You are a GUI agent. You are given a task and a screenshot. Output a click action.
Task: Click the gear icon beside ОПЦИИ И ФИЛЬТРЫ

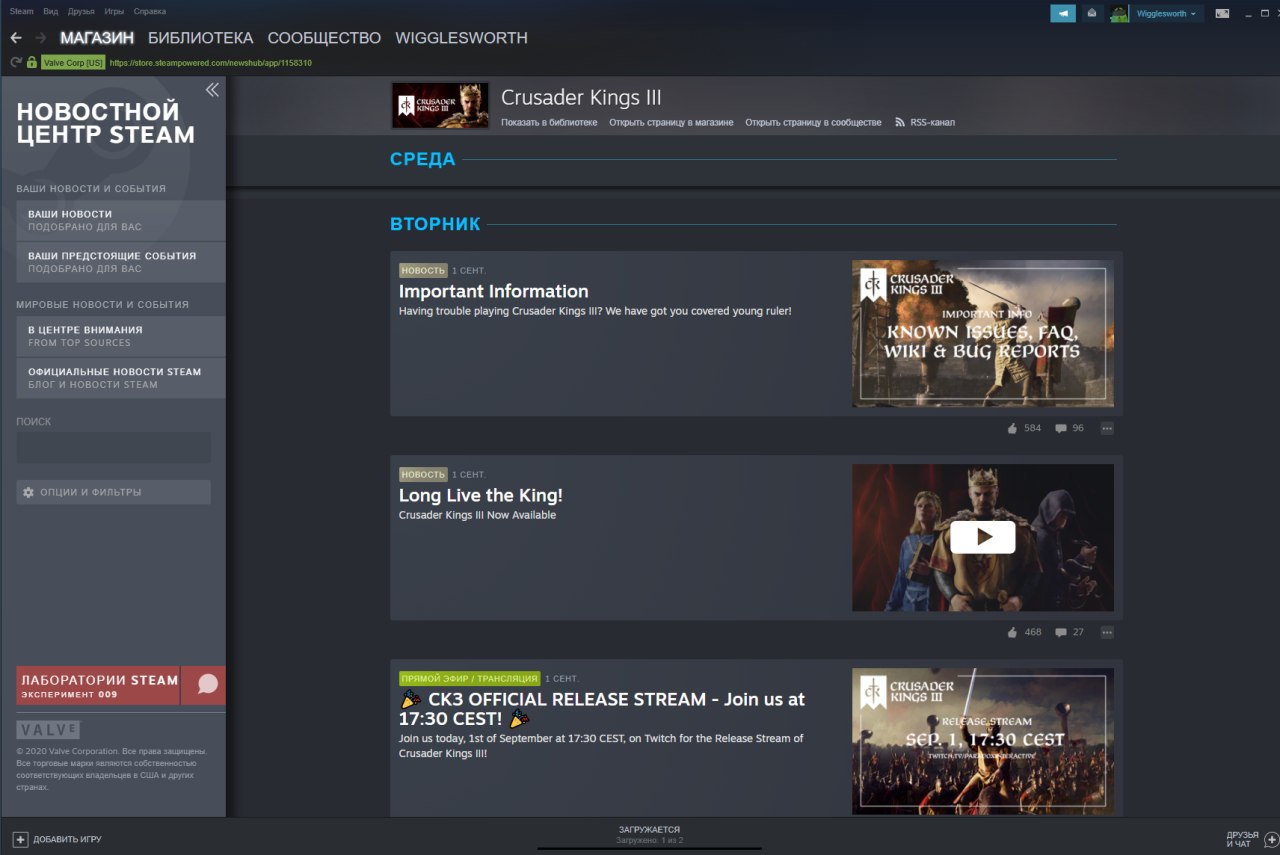[x=28, y=492]
